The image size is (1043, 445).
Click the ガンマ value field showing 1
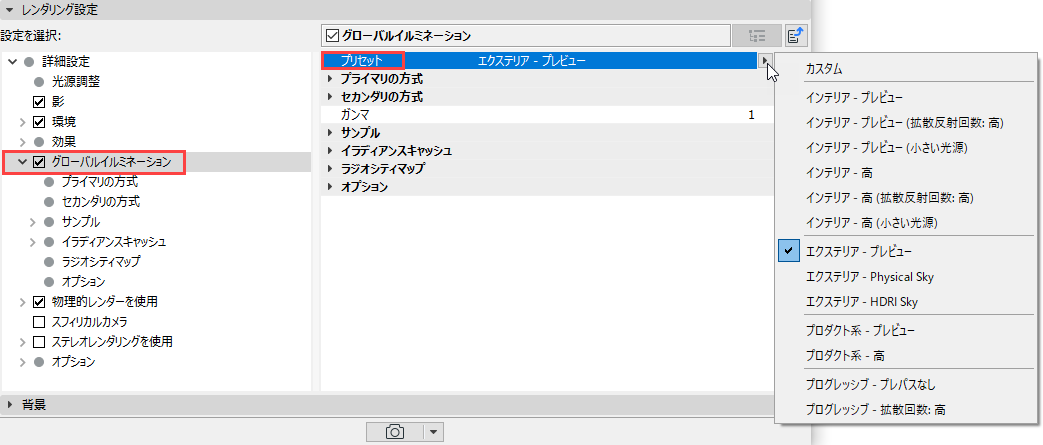pos(751,115)
